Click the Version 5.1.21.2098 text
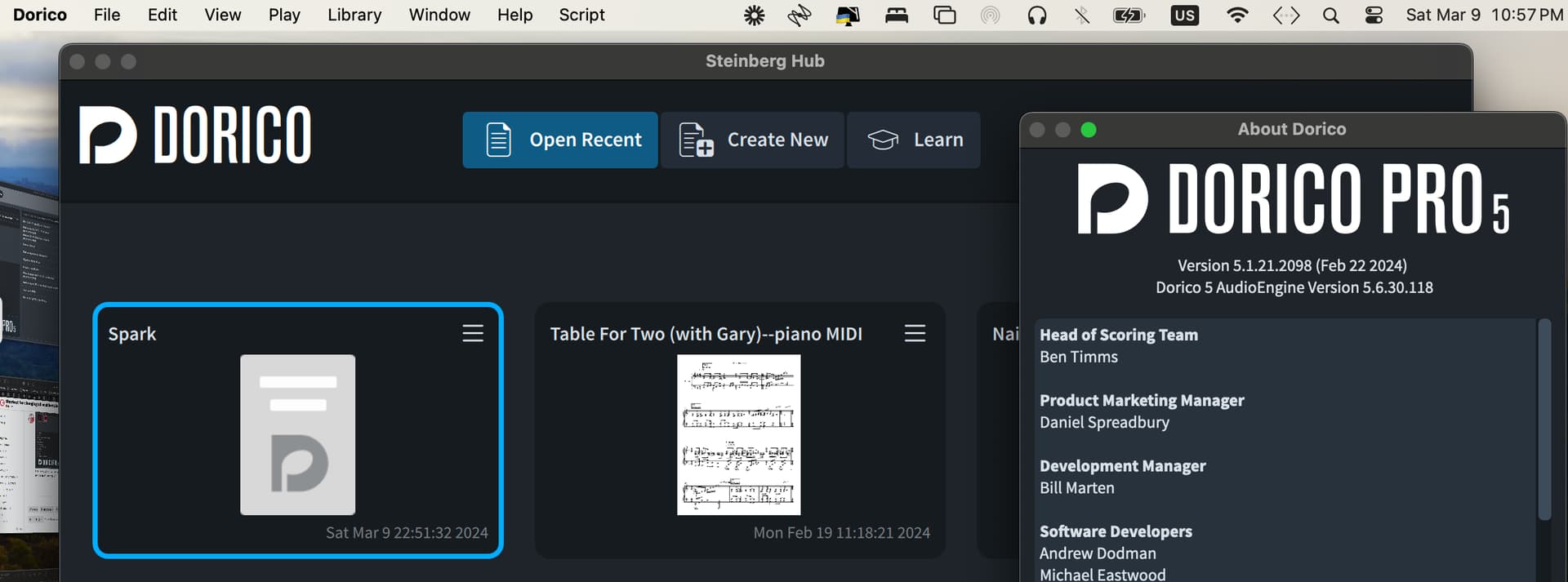 click(1292, 265)
